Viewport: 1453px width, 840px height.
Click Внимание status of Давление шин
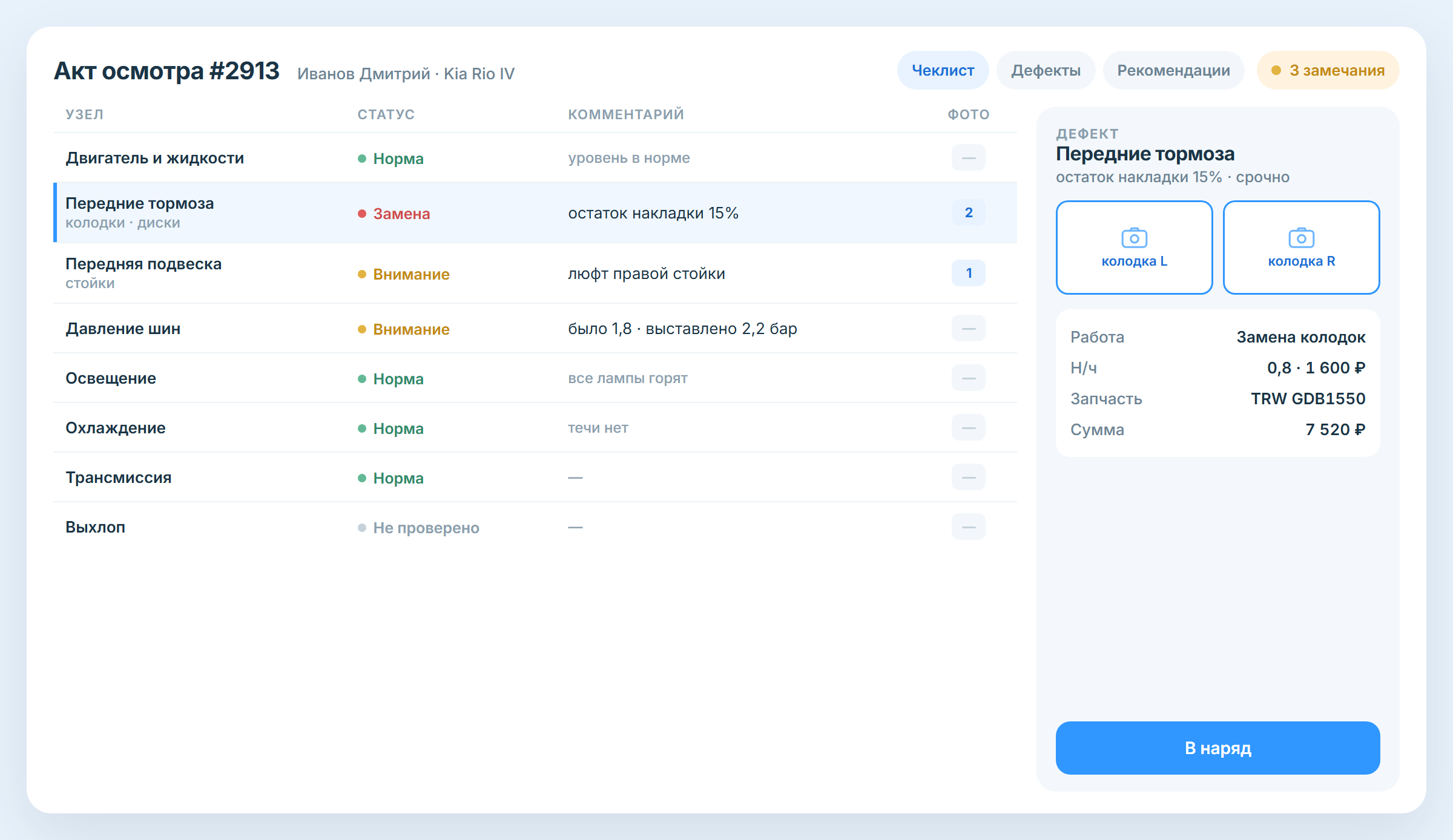pyautogui.click(x=404, y=329)
